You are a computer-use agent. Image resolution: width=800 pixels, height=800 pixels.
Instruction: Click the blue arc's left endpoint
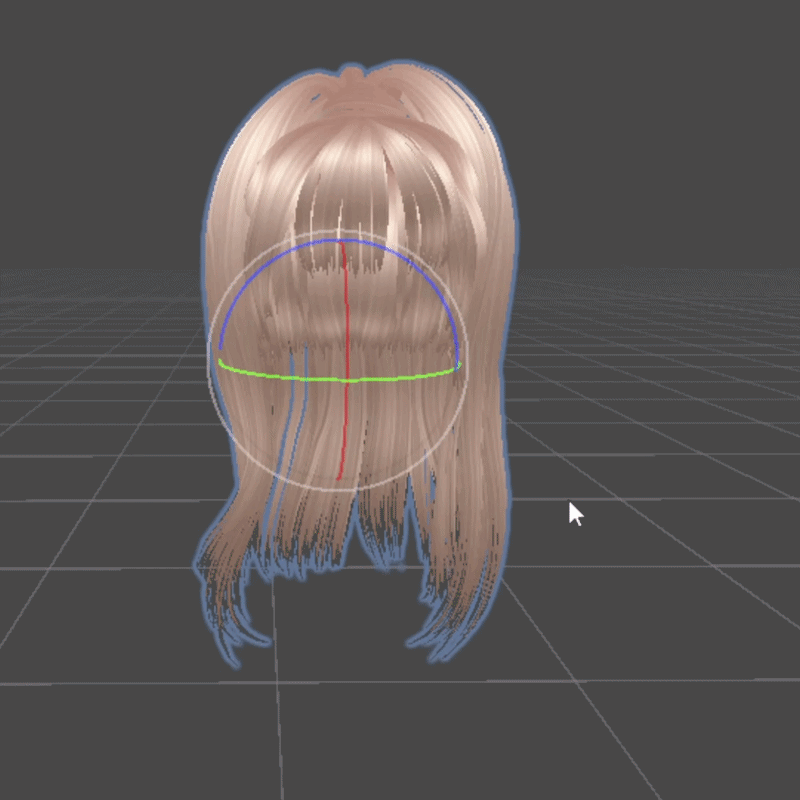[220, 348]
